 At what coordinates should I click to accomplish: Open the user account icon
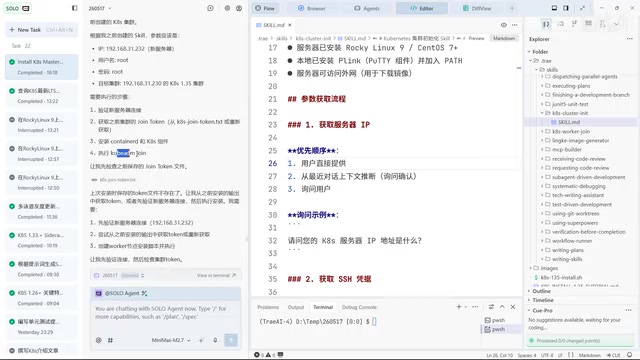point(239,8)
